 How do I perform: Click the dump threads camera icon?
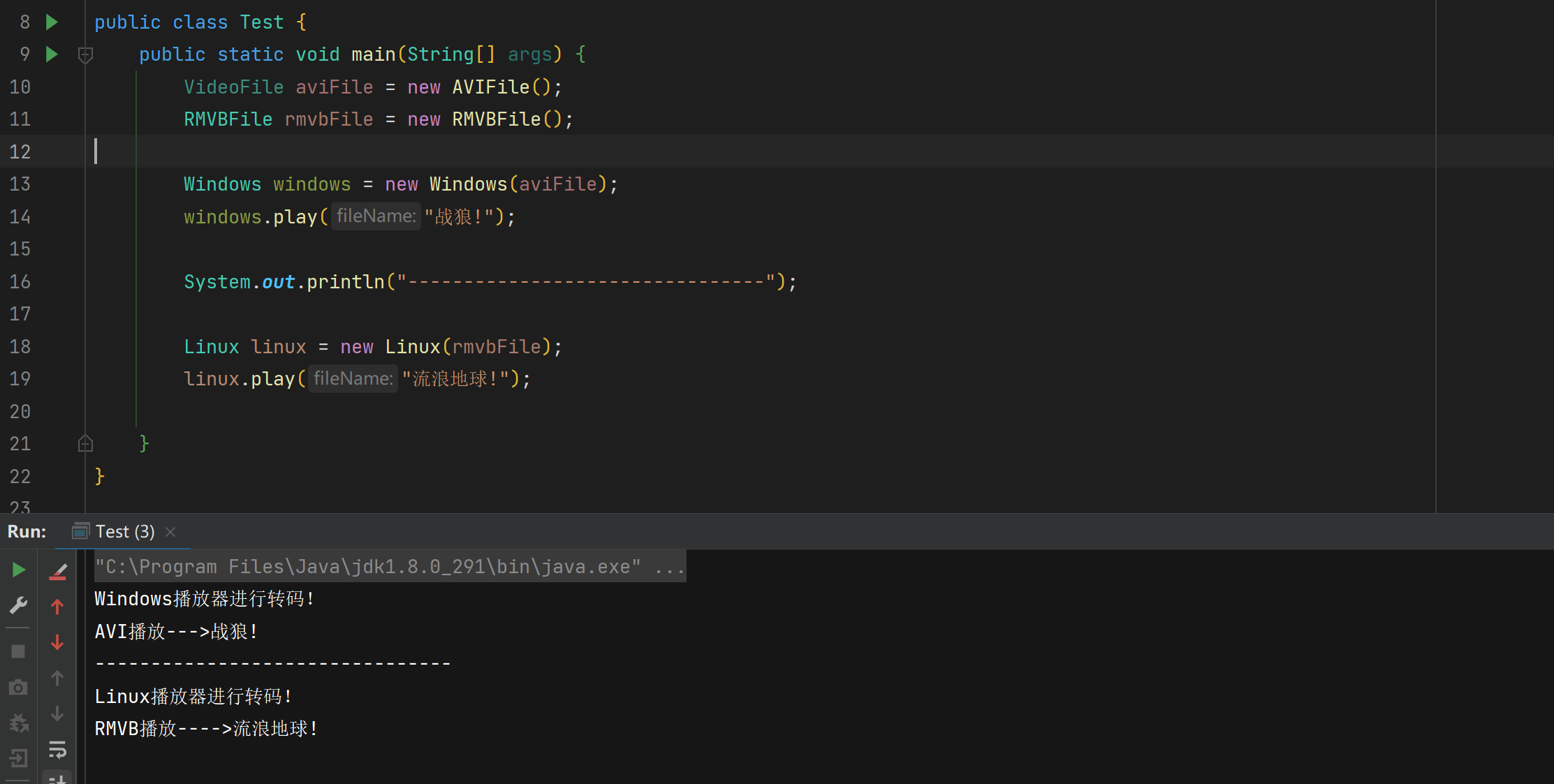point(19,688)
